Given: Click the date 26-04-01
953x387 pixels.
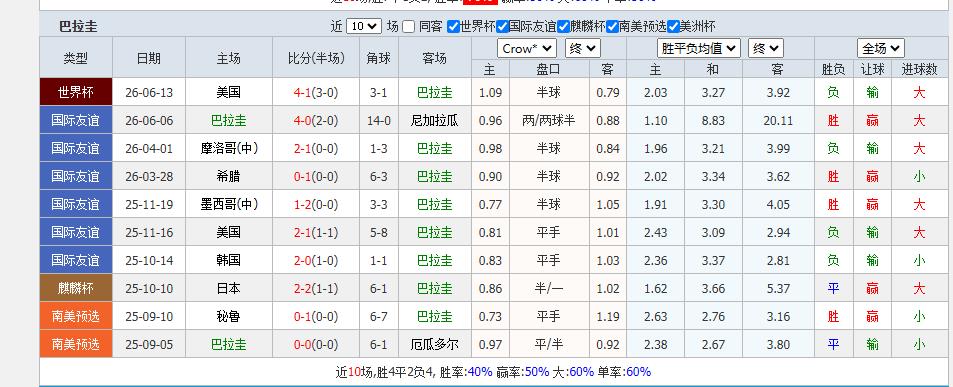Looking at the screenshot, I should (x=149, y=149).
